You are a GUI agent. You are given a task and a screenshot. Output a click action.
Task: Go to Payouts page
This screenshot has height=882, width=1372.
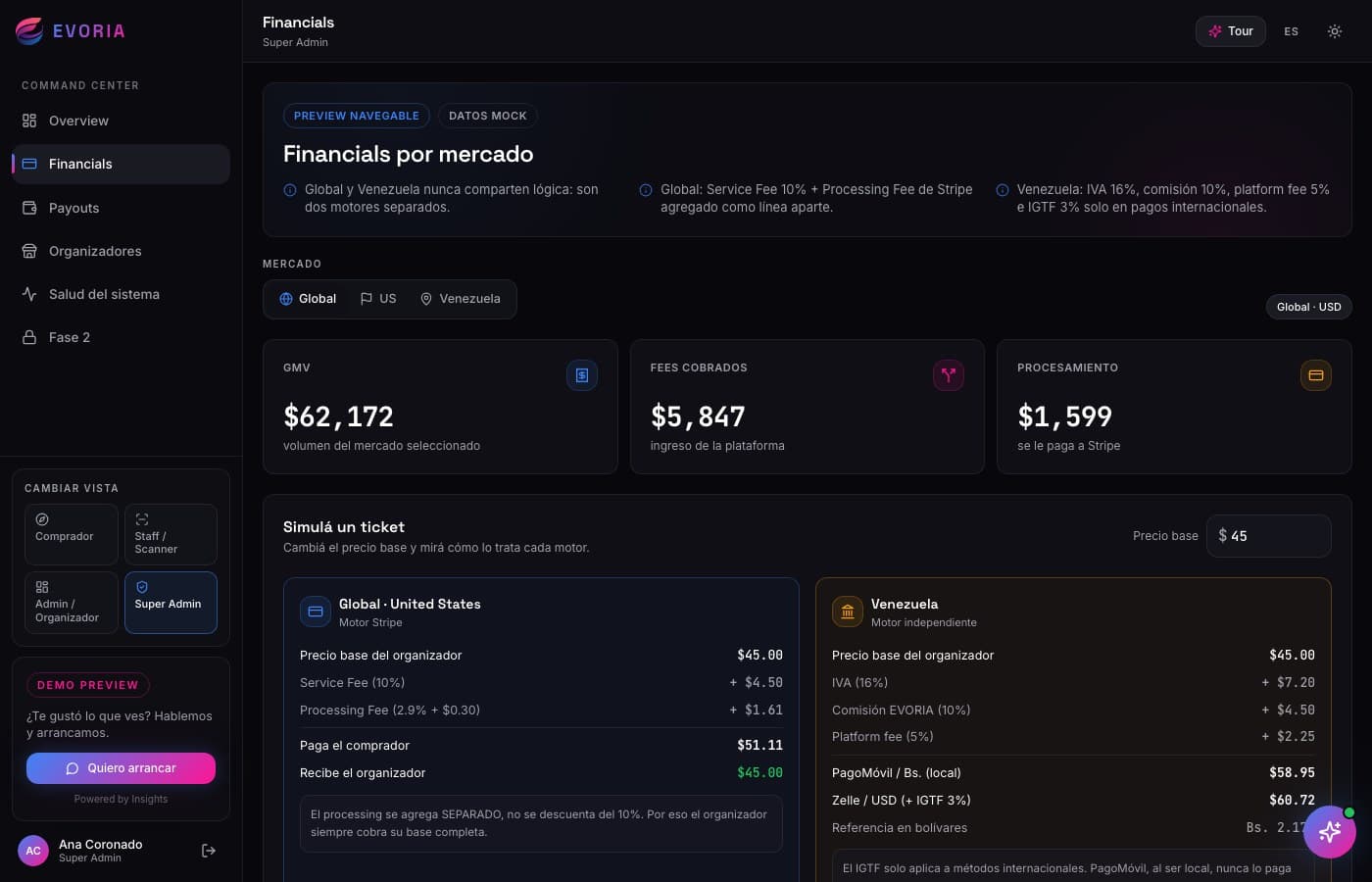[x=121, y=208]
